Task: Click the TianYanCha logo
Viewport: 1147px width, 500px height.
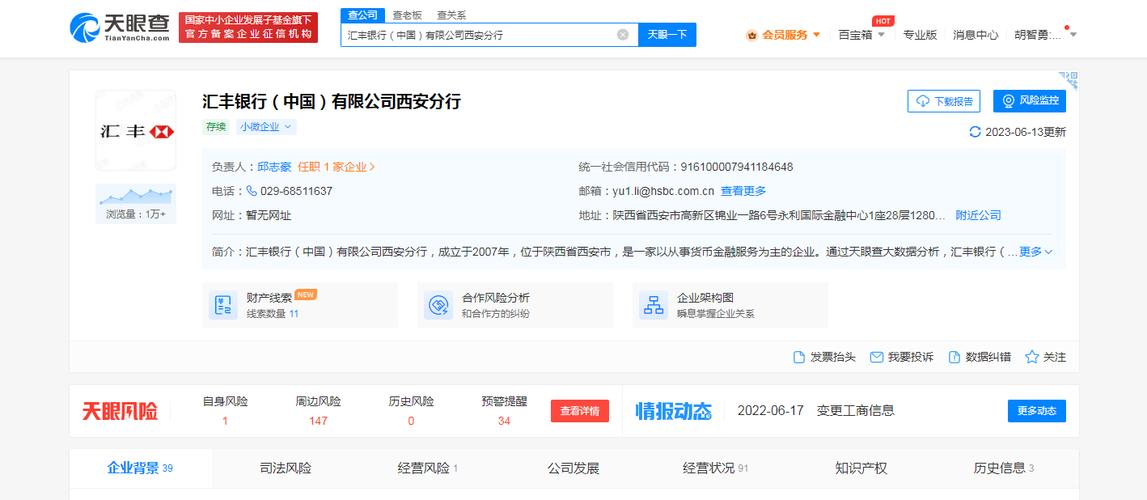Action: tap(120, 27)
